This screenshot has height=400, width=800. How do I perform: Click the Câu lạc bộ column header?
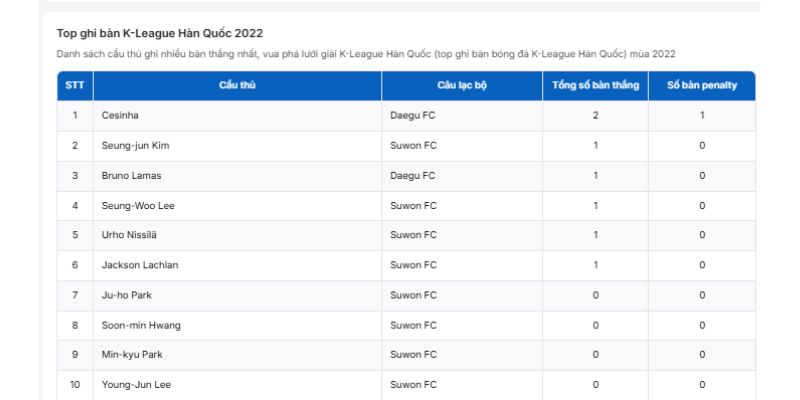click(462, 86)
